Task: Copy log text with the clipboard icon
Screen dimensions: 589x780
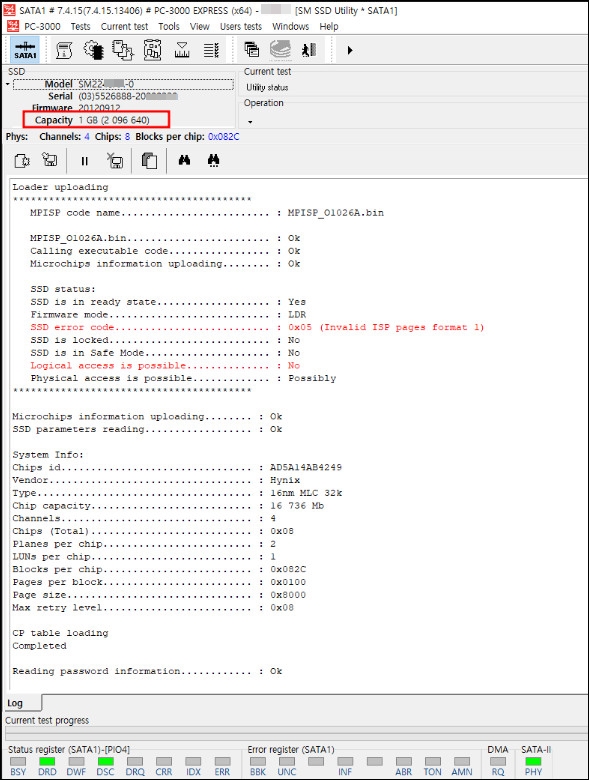Action: pyautogui.click(x=149, y=161)
